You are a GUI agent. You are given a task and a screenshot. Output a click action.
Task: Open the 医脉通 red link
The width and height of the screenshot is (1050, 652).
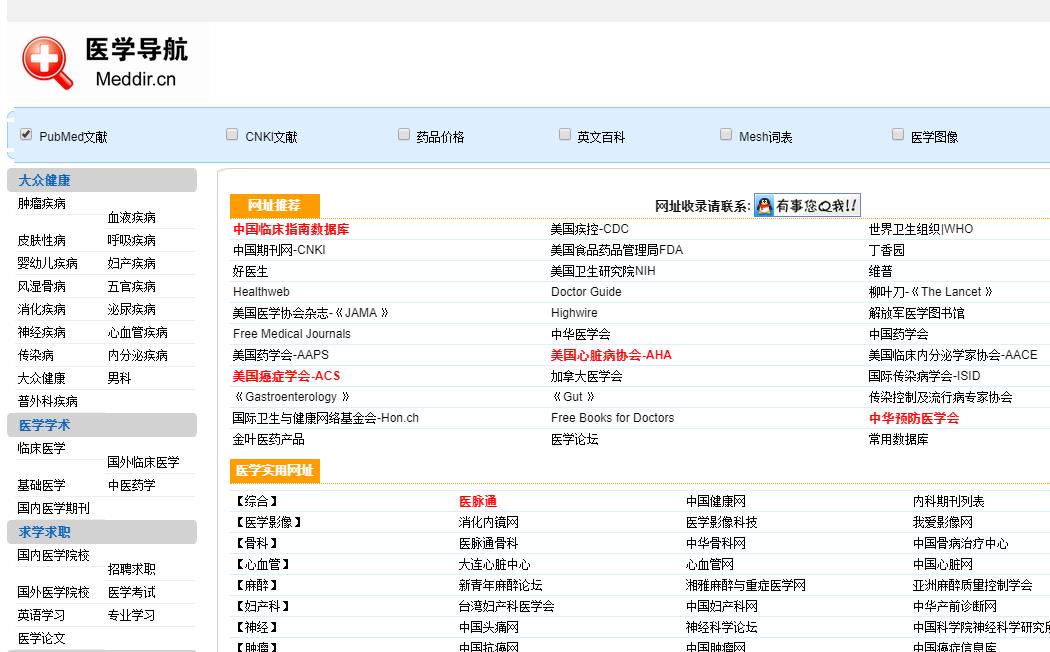477,501
